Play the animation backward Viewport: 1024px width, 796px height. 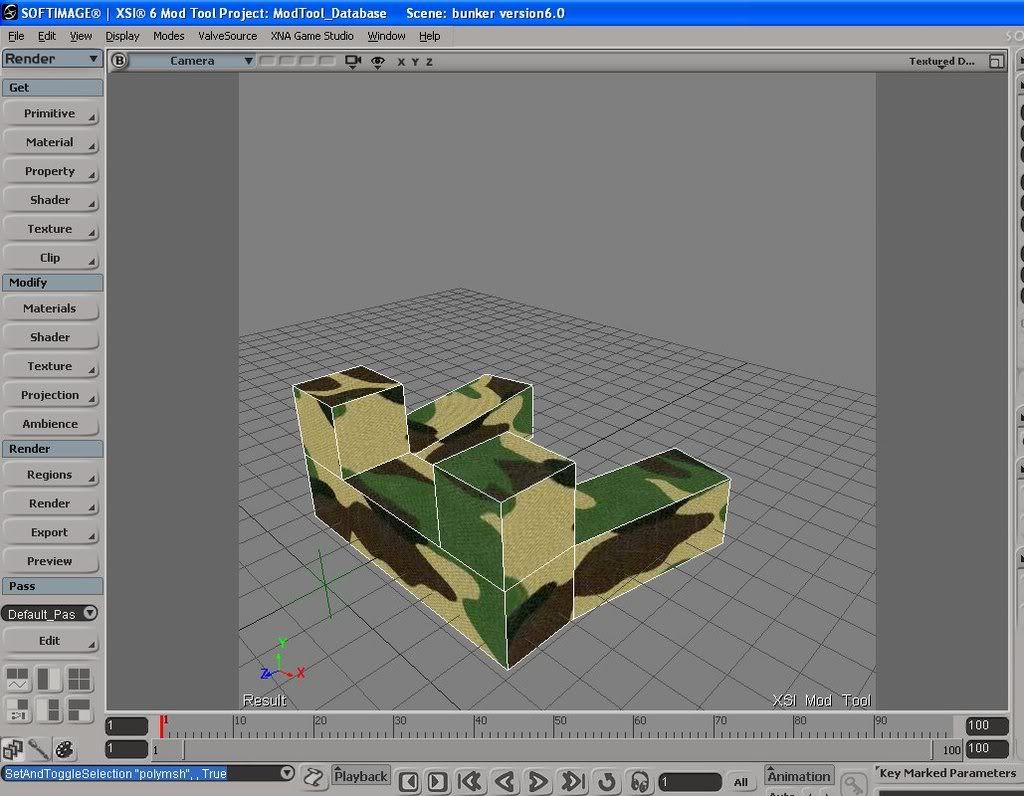coord(505,780)
